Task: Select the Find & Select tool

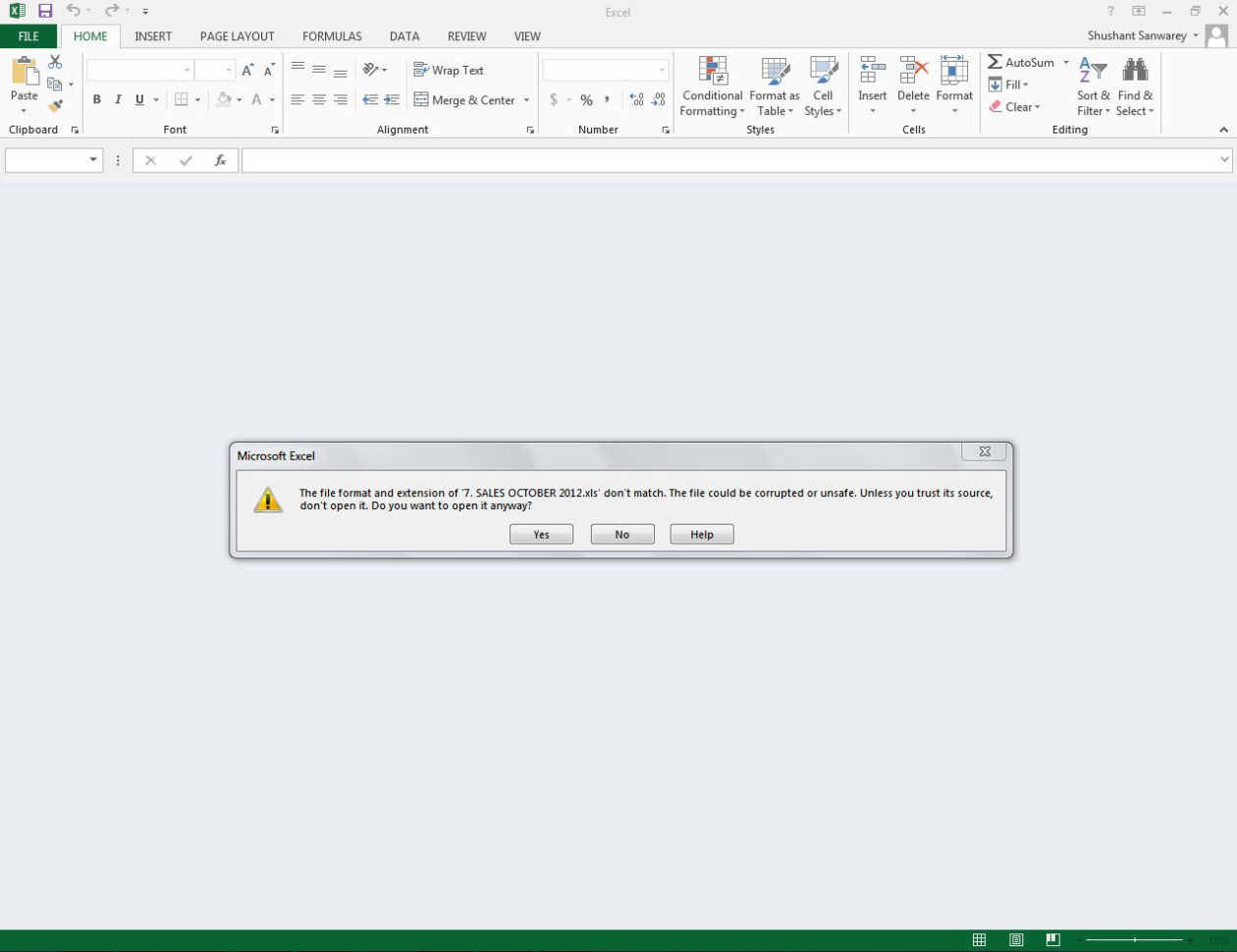Action: [x=1135, y=86]
